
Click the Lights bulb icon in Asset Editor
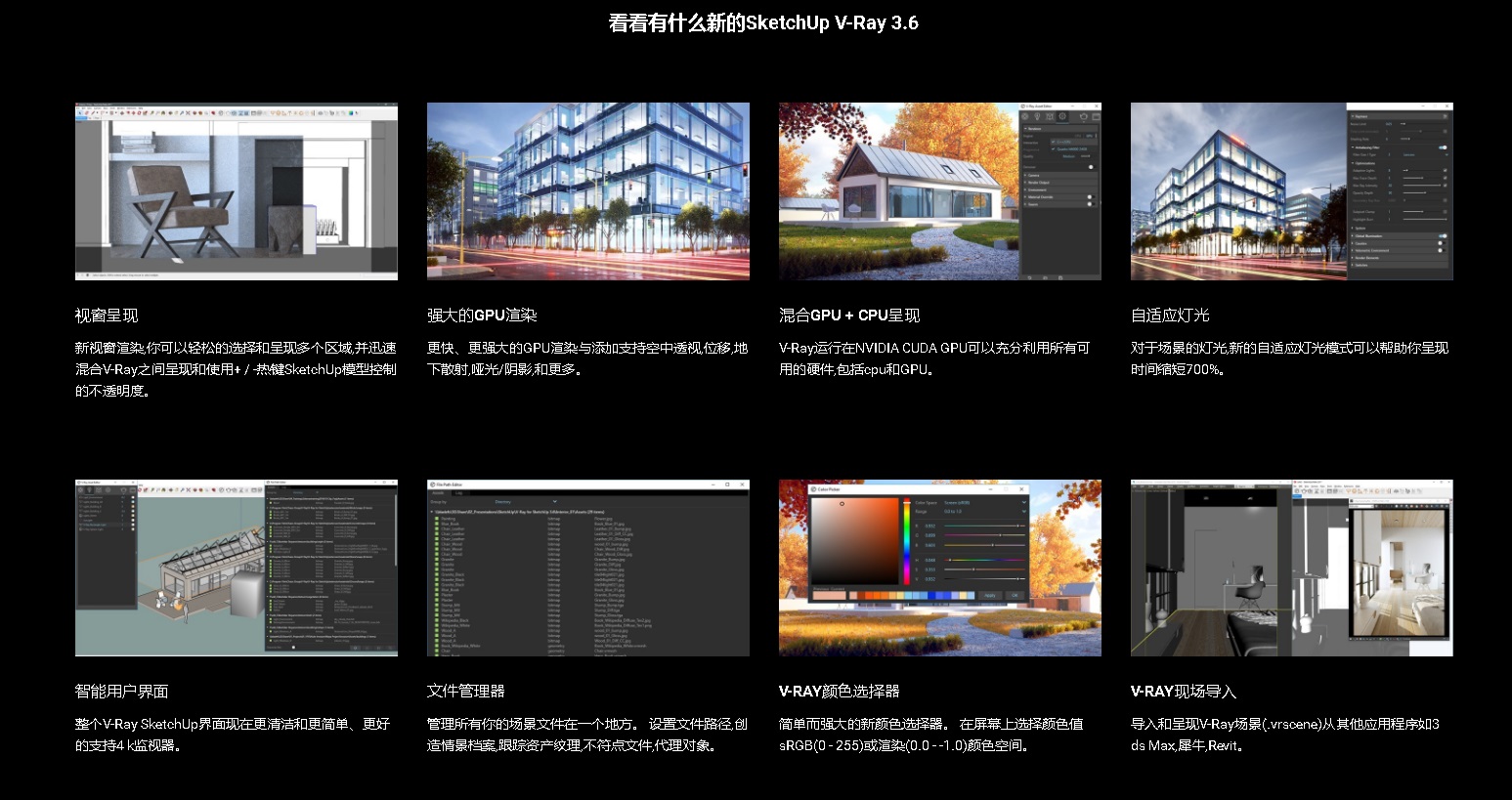1038,117
